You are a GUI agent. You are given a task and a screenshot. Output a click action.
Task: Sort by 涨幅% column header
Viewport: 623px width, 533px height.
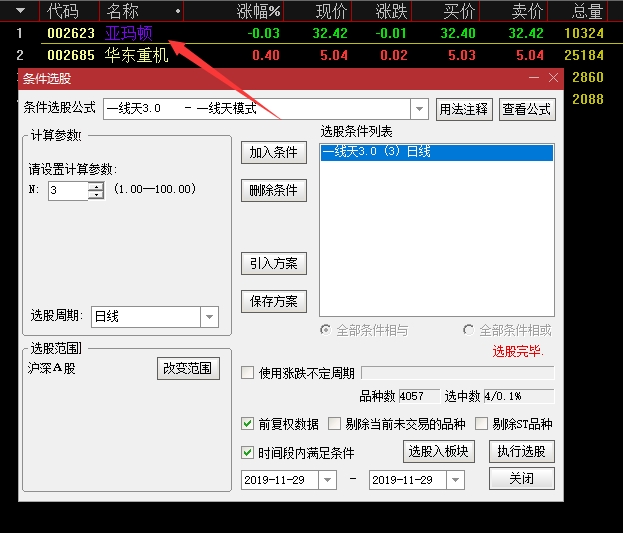[x=258, y=12]
